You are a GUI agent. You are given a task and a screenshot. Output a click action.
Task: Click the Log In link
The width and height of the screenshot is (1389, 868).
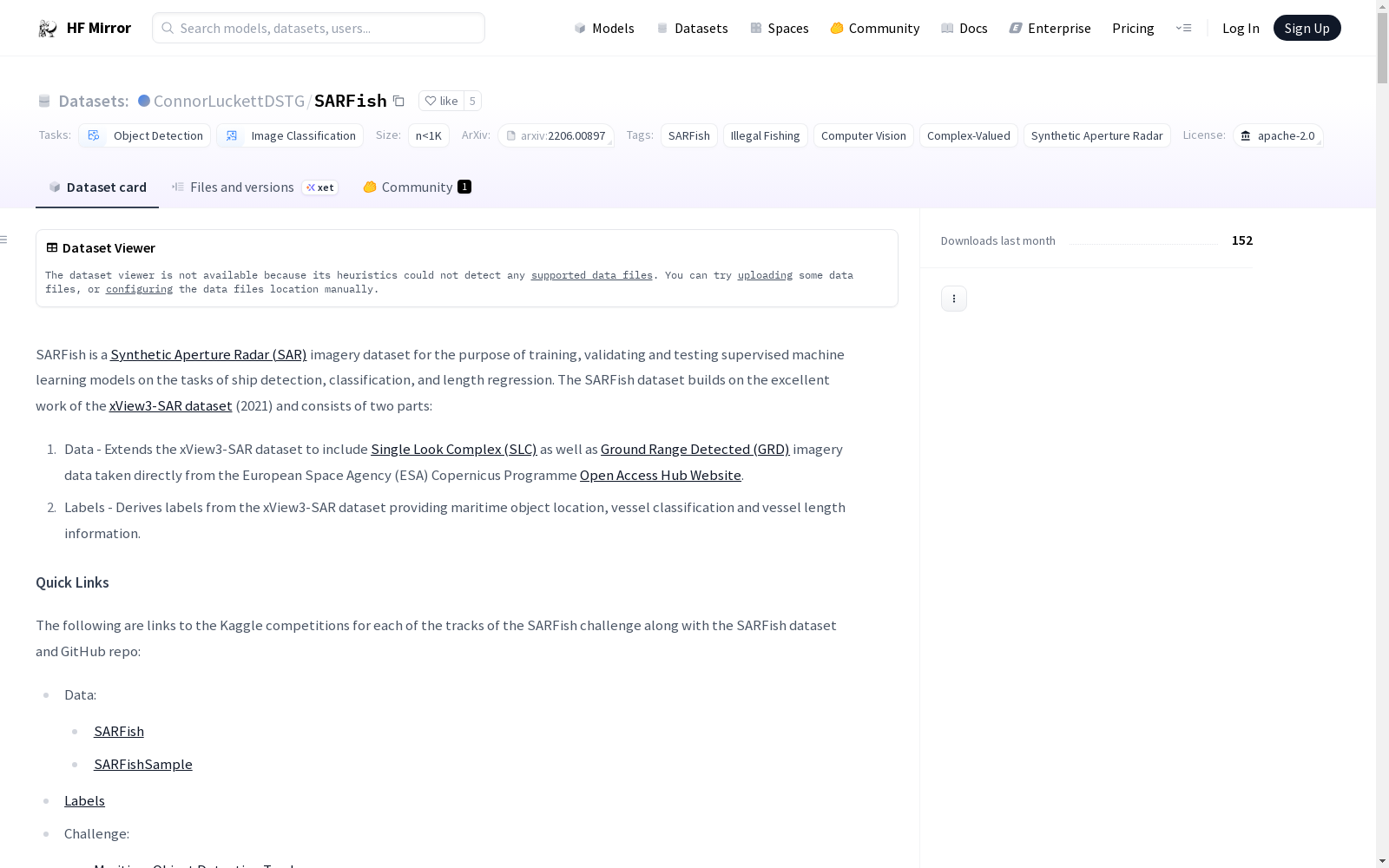(x=1241, y=29)
